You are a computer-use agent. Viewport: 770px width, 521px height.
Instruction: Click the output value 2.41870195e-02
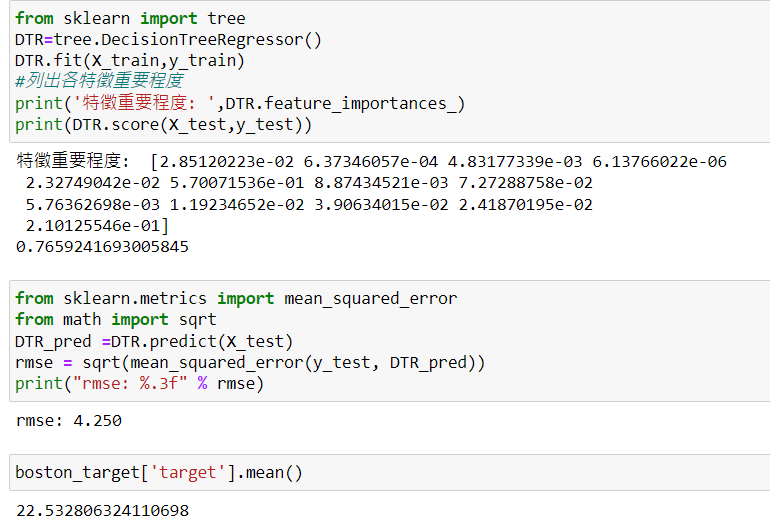tap(526, 204)
